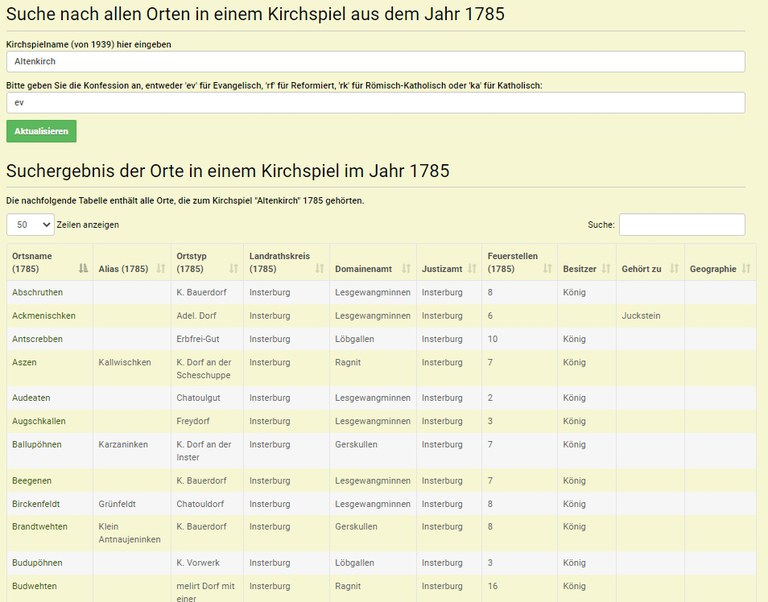Open the Budupöhnen place entry
The height and width of the screenshot is (602, 768).
coord(37,563)
